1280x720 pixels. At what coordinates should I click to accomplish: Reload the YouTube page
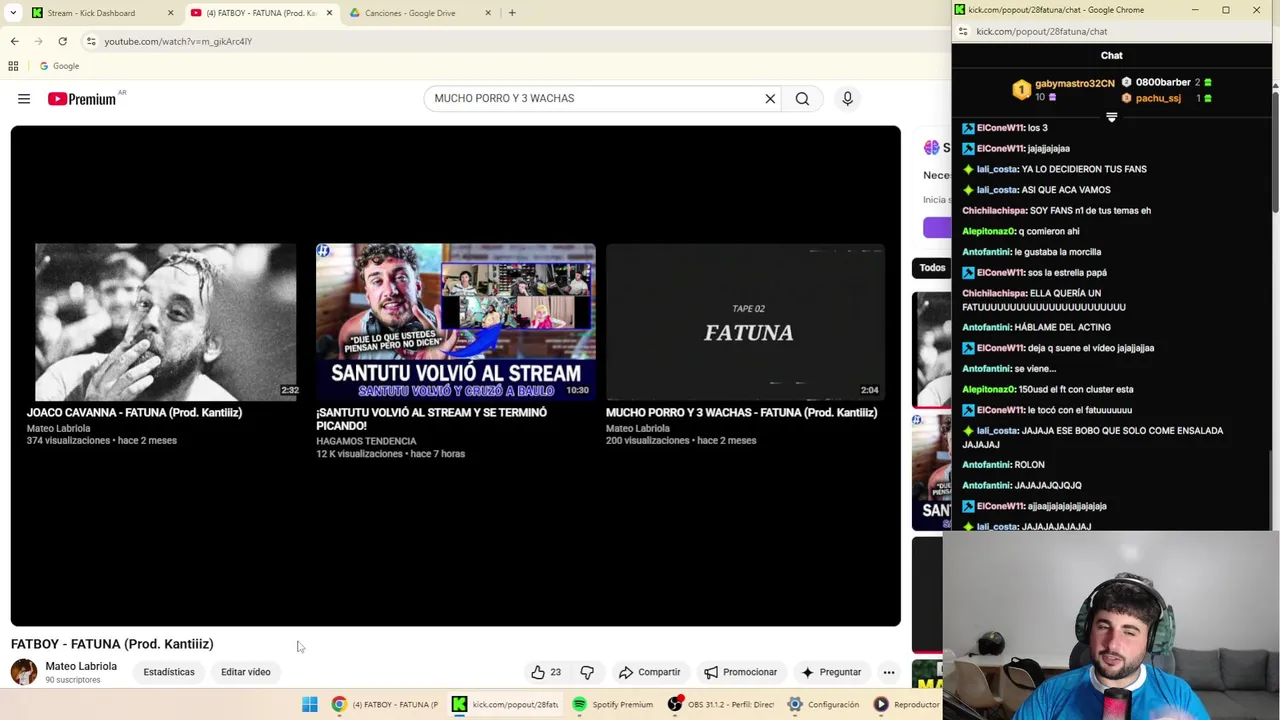point(62,41)
